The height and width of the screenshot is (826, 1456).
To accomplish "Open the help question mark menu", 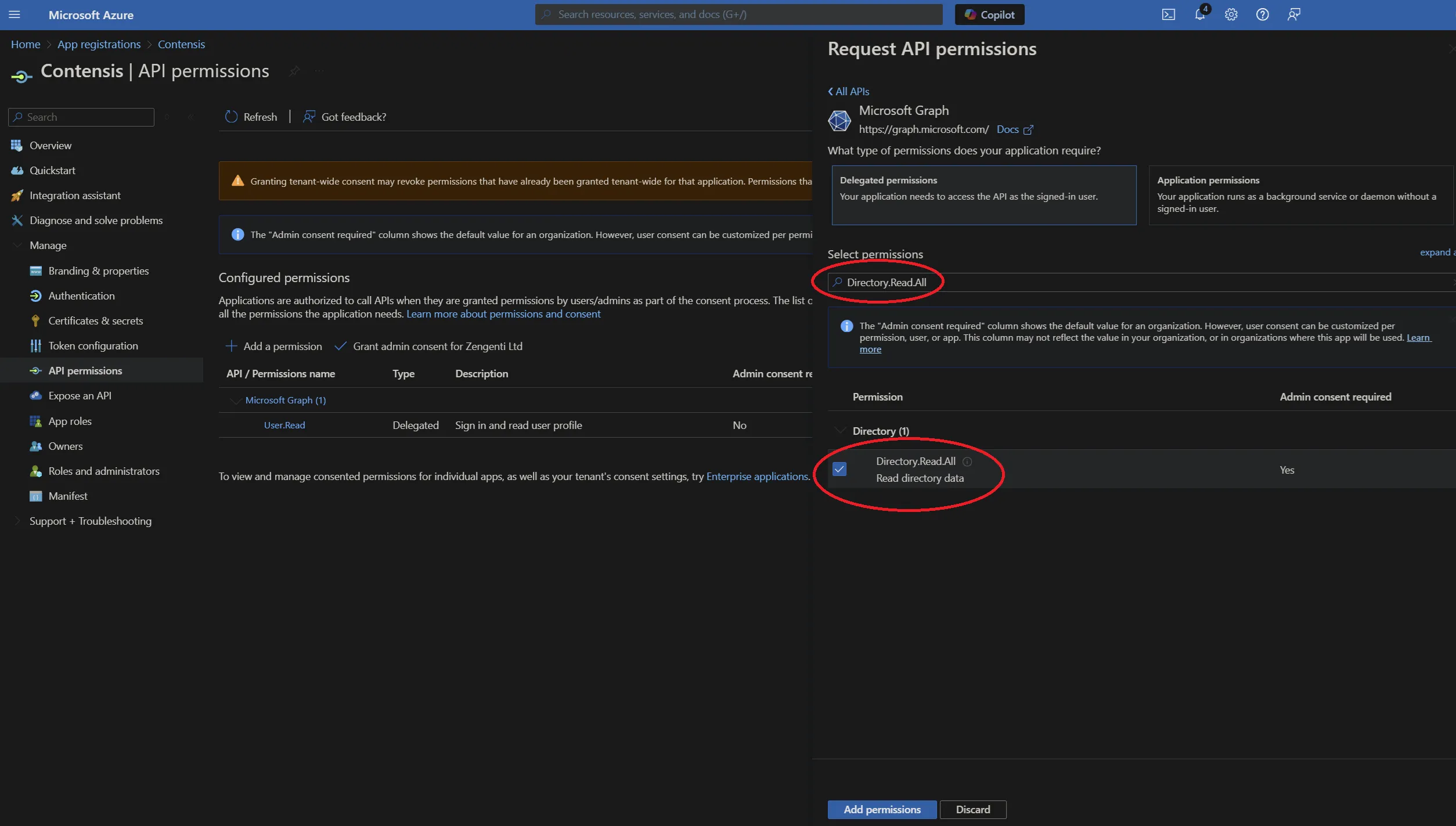I will click(x=1262, y=15).
